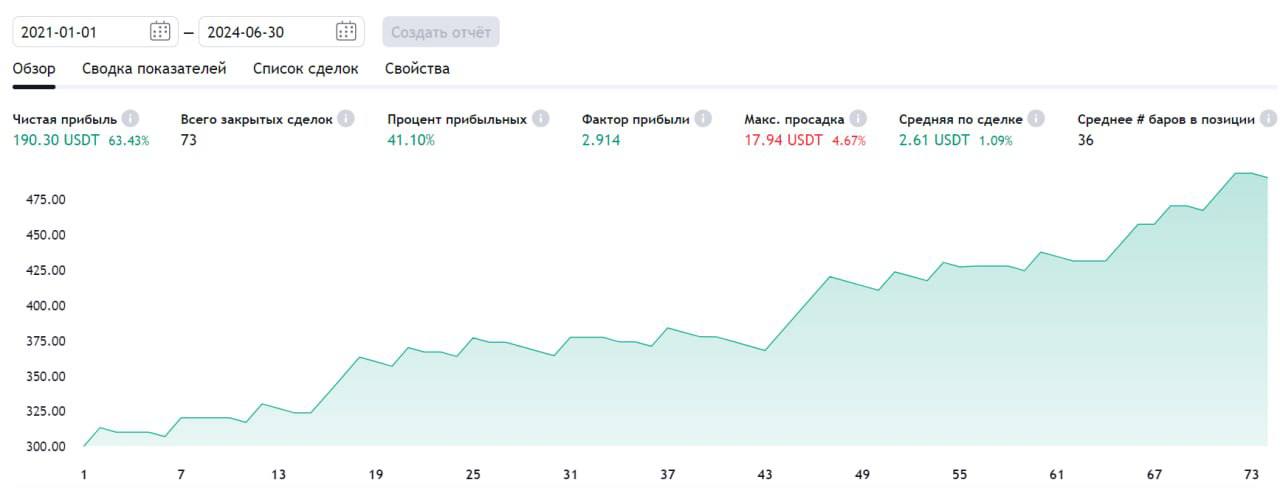Viewport: 1280px width, 488px height.
Task: Select max drawdown percentage 4.67%
Action: (x=849, y=141)
